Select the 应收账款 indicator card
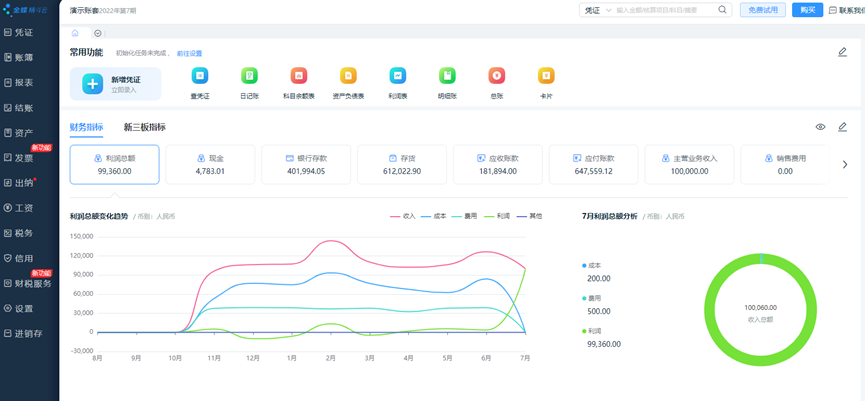 [498, 164]
